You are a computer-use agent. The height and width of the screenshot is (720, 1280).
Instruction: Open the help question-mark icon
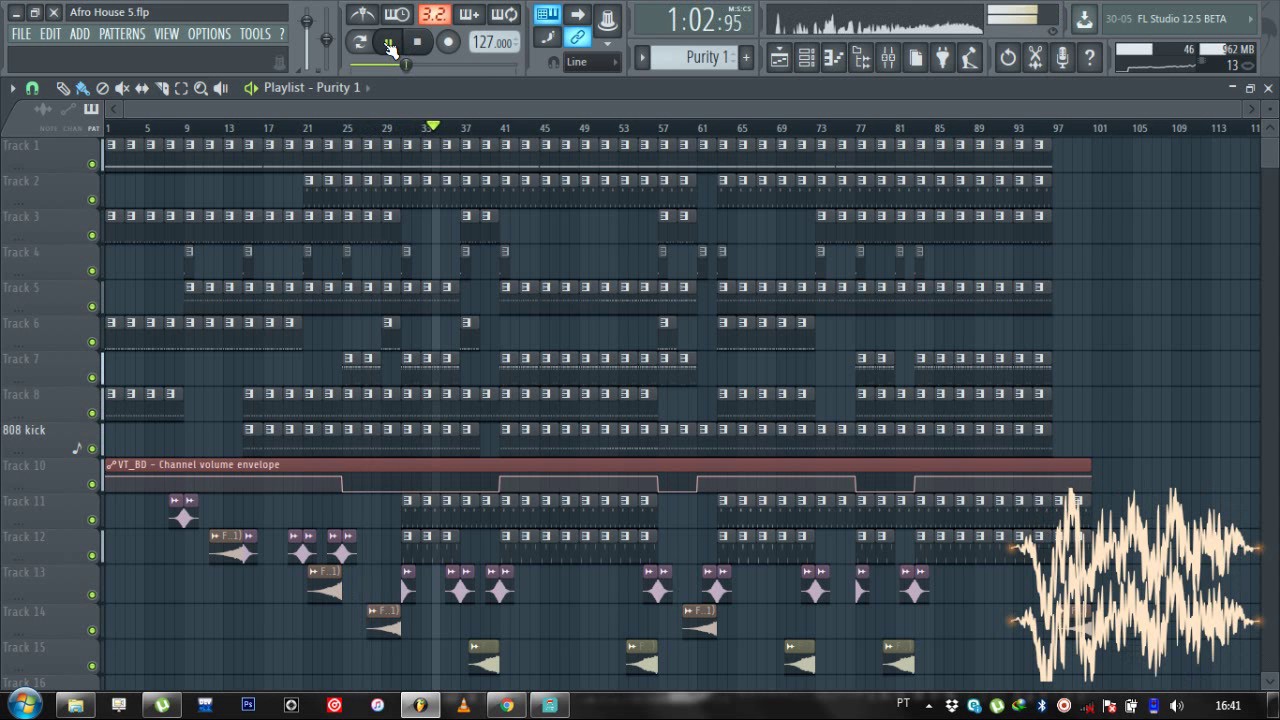coord(1089,58)
